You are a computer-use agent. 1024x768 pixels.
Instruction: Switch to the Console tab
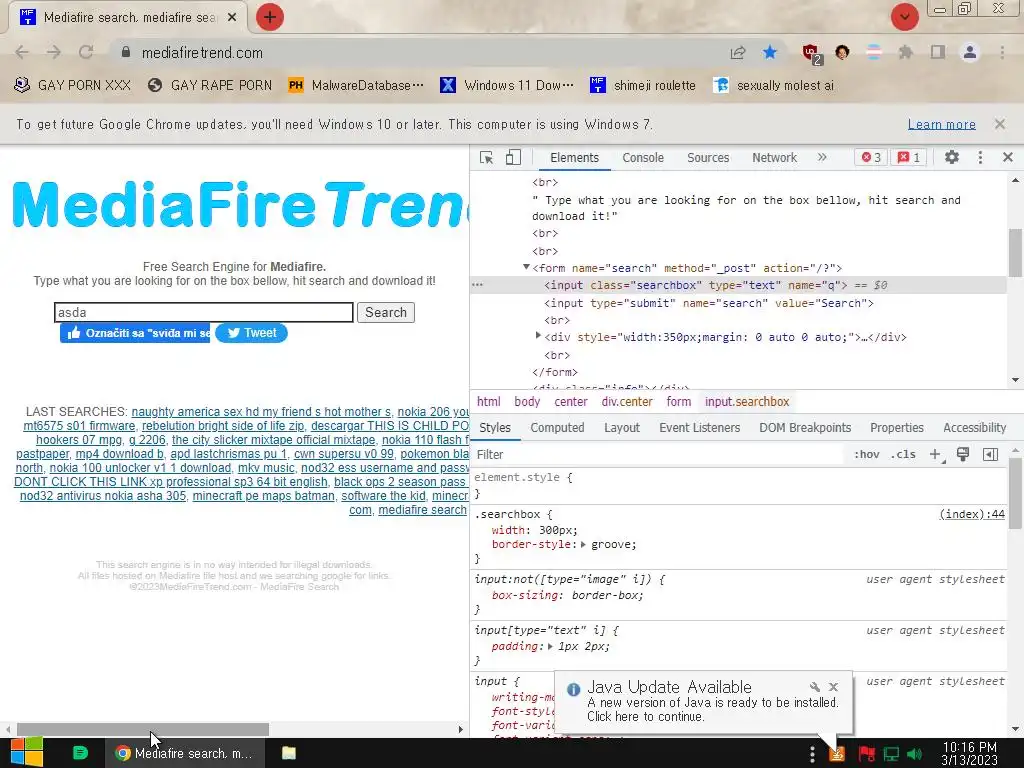pyautogui.click(x=643, y=157)
